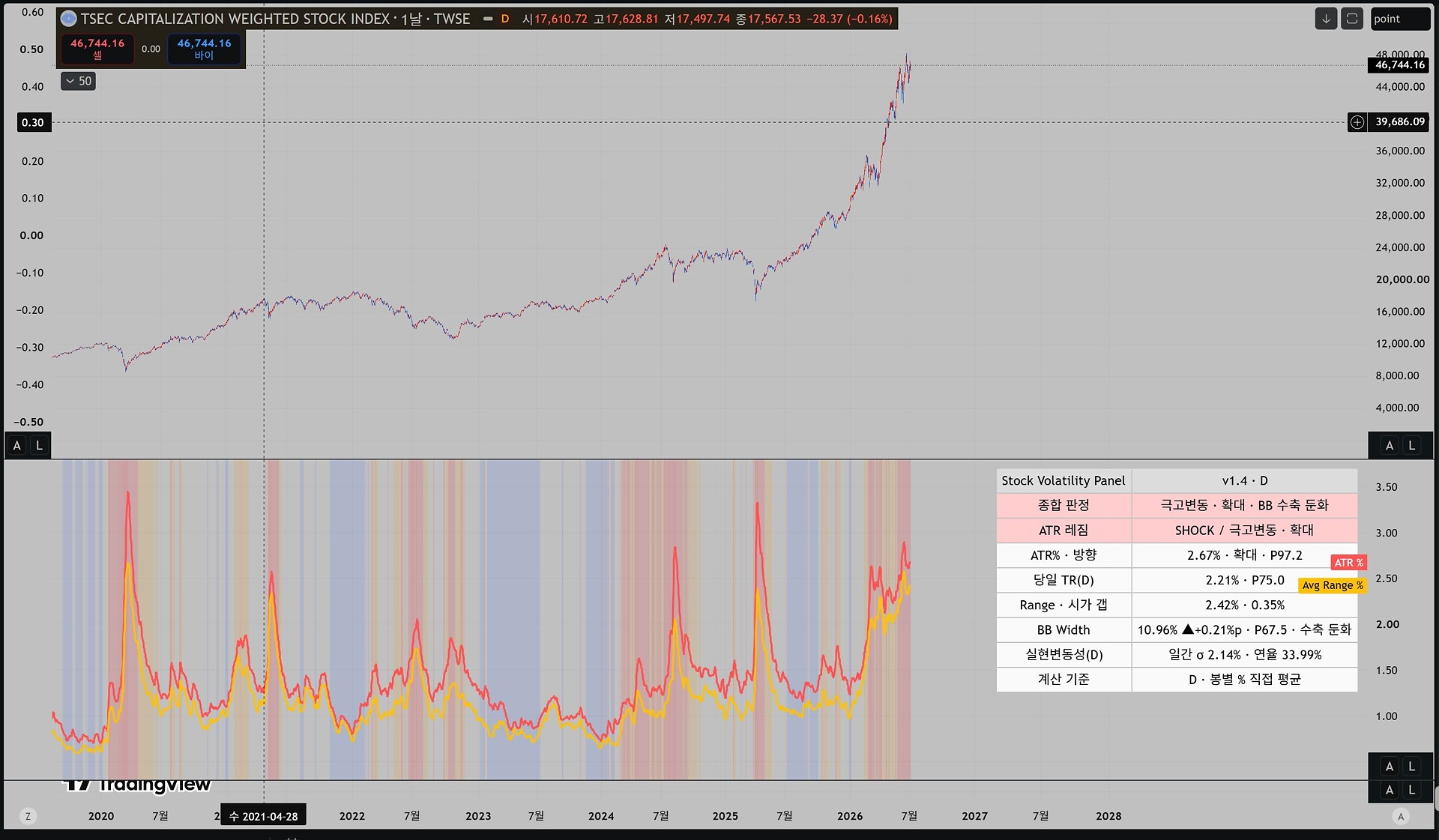Click the close value 17,567.53 in legend

(774, 19)
